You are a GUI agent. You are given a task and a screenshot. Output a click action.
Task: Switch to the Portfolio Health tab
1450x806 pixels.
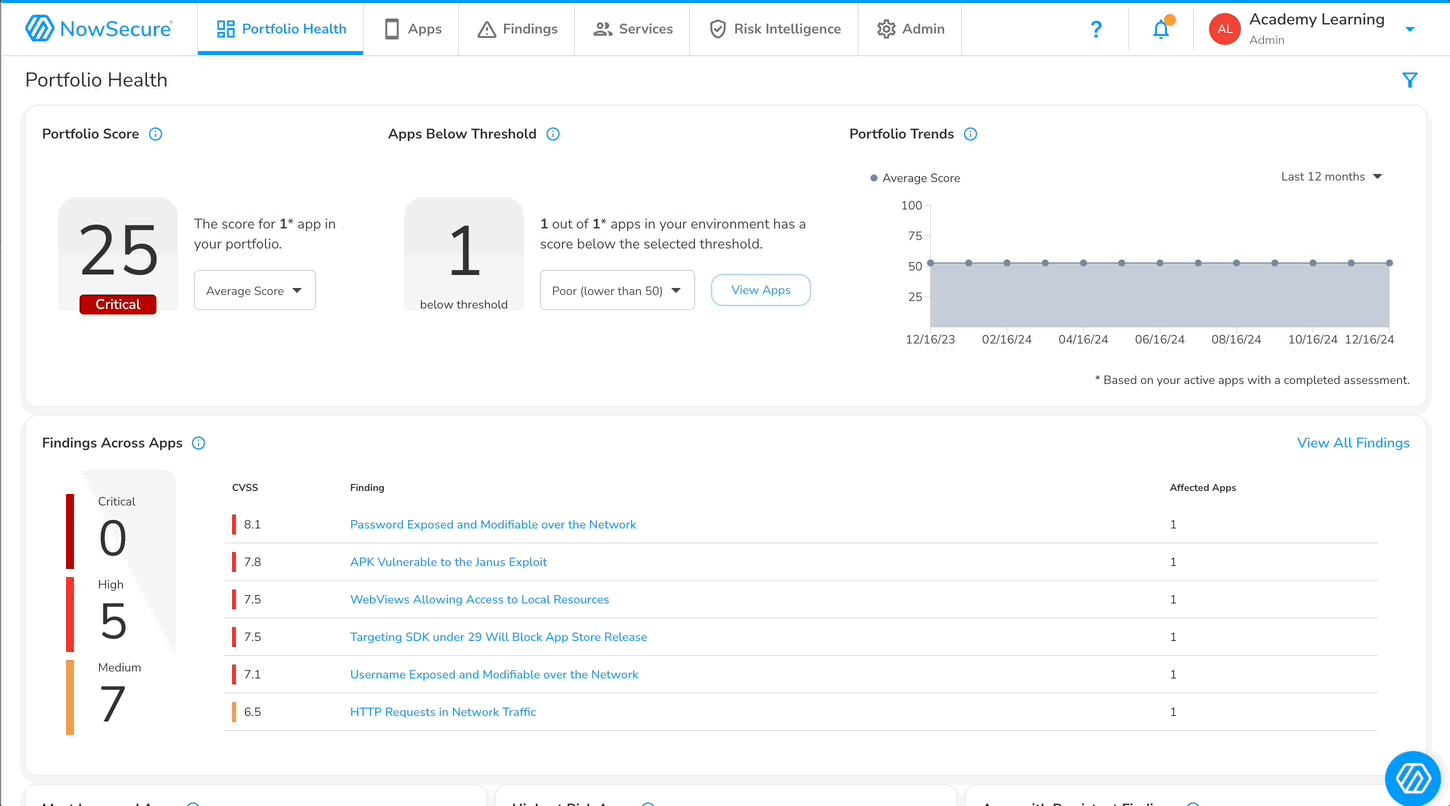281,29
